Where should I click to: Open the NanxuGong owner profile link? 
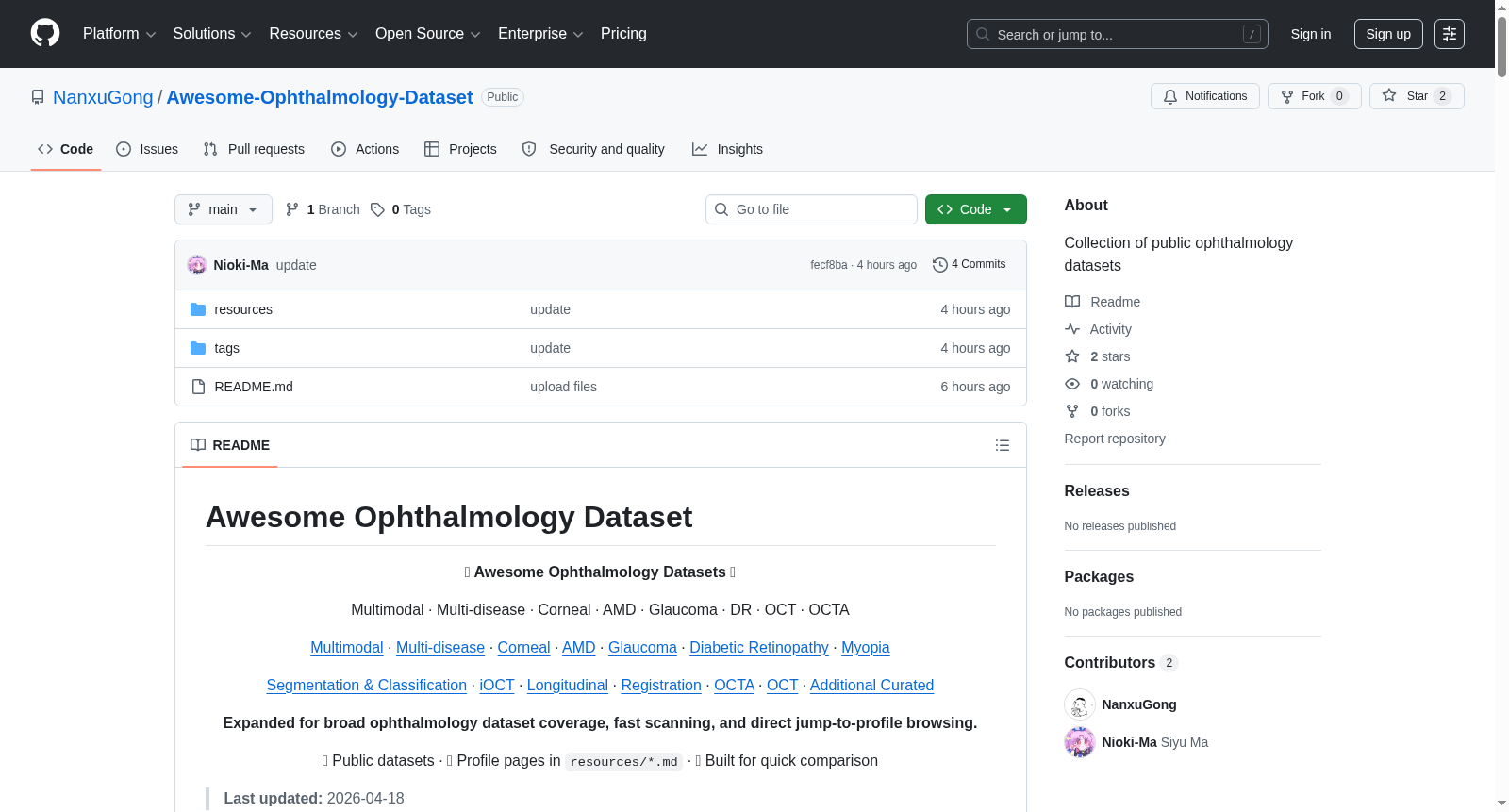point(103,97)
